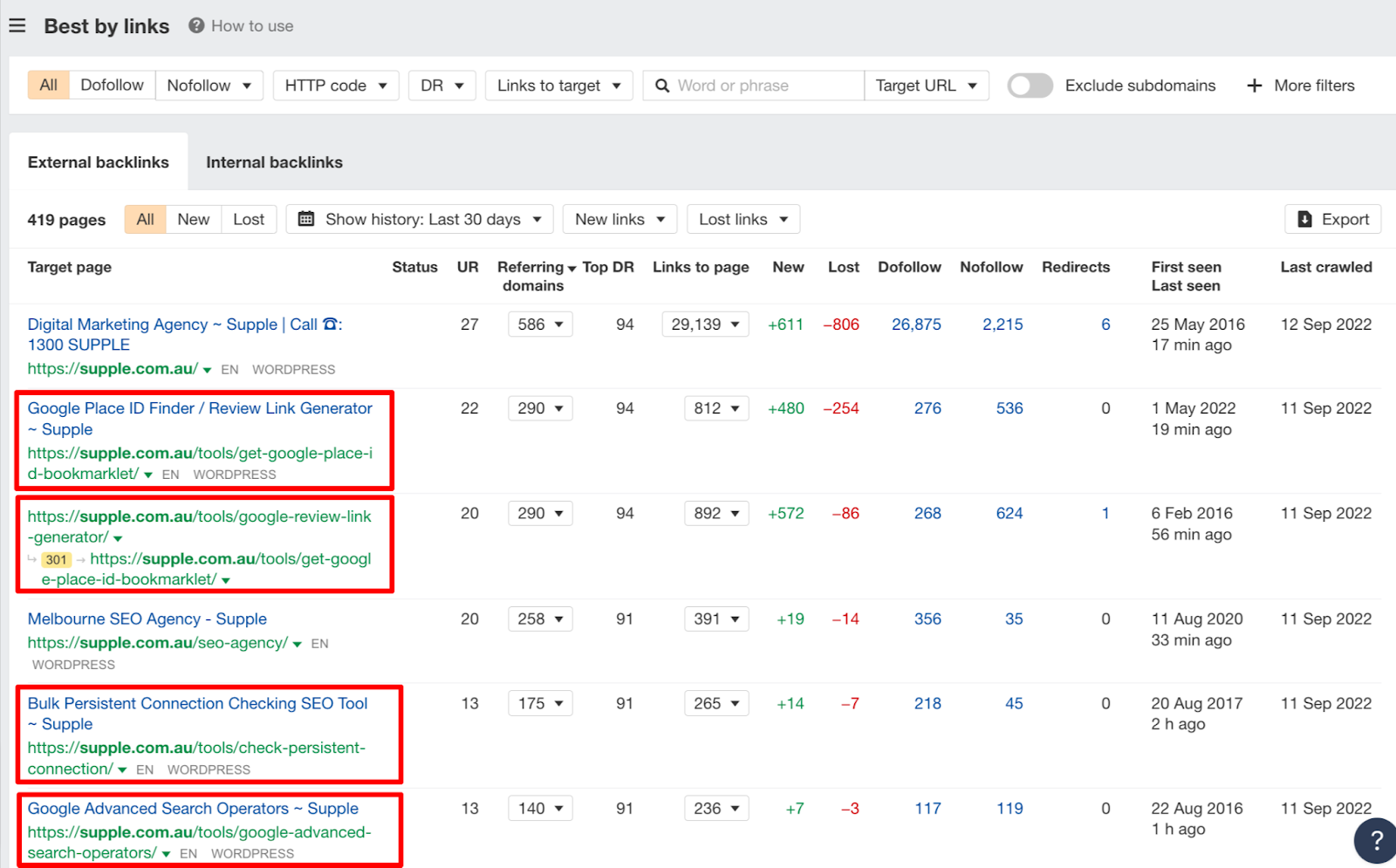The width and height of the screenshot is (1396, 868).
Task: Click the 6 redirects value
Action: point(1105,325)
